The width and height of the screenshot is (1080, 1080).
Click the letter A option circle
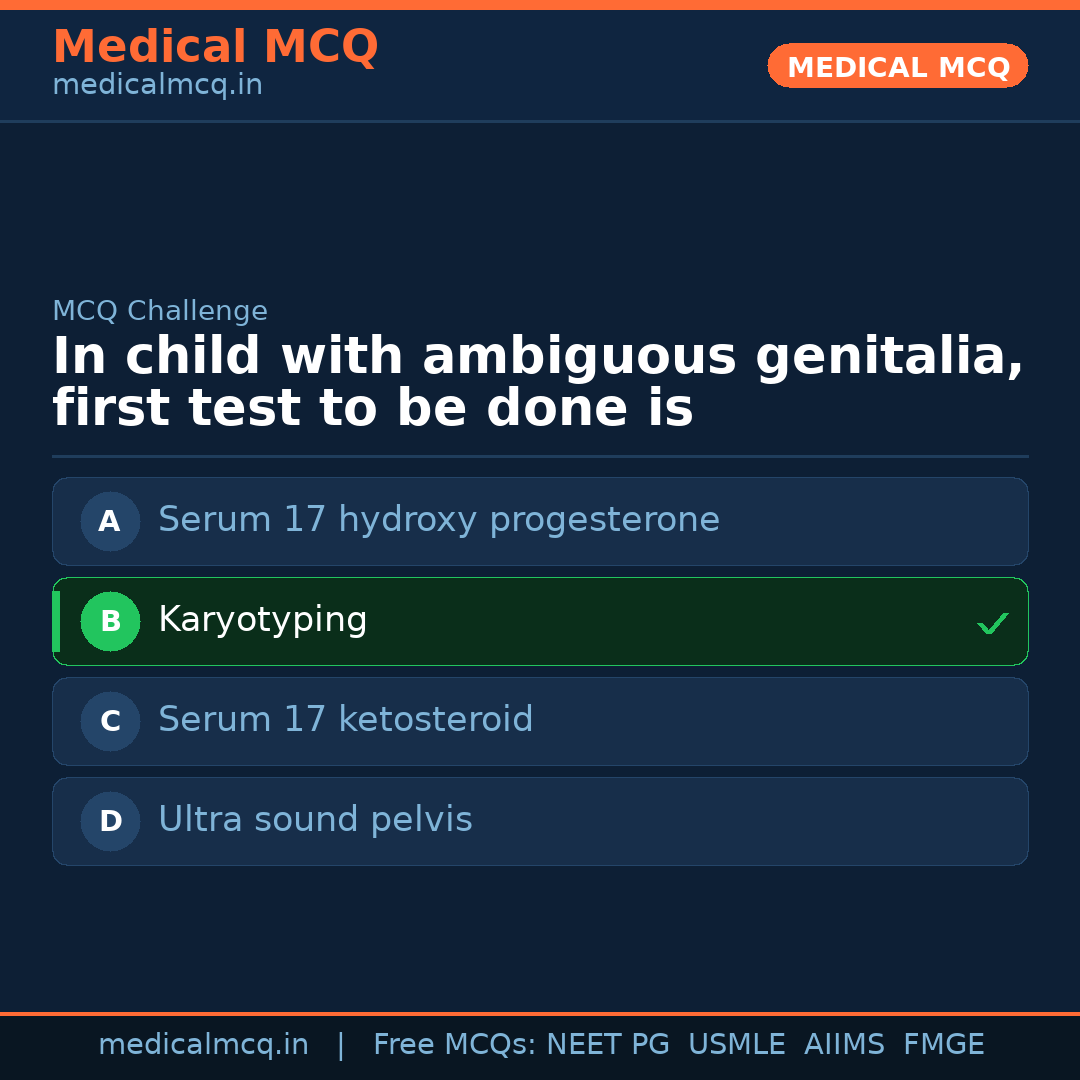tap(110, 521)
